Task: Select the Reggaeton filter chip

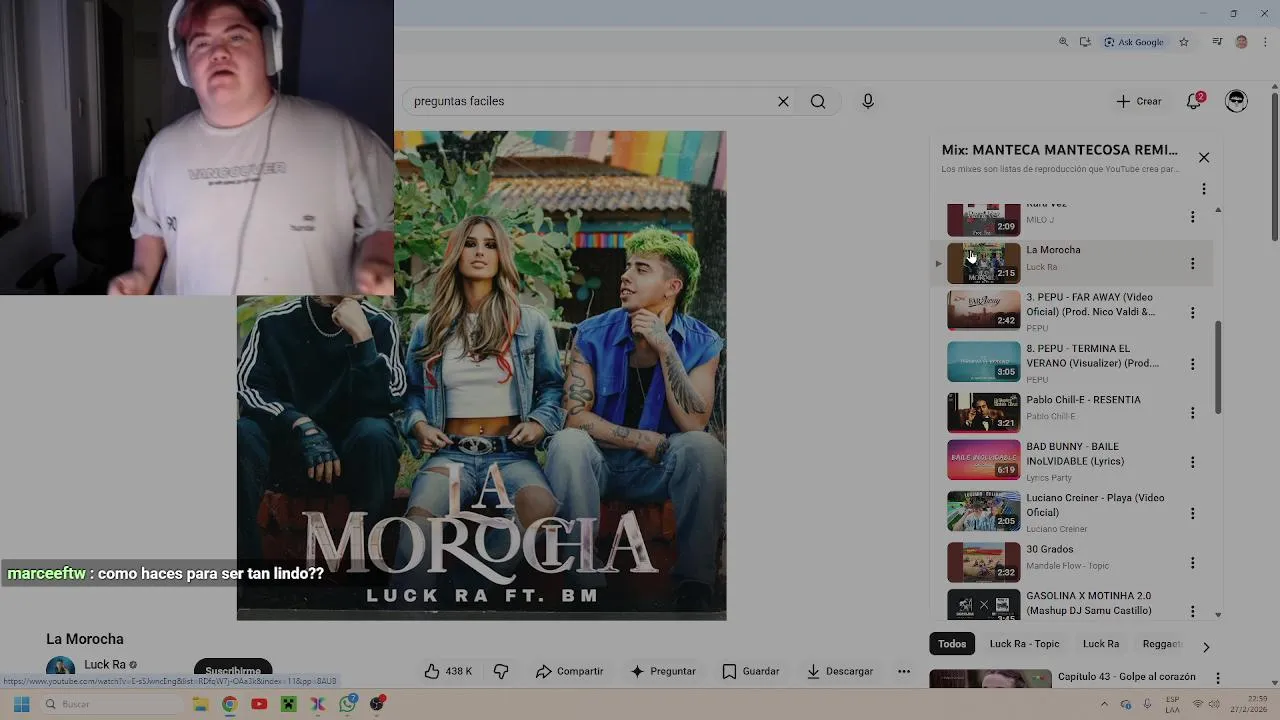Action: tap(1162, 644)
